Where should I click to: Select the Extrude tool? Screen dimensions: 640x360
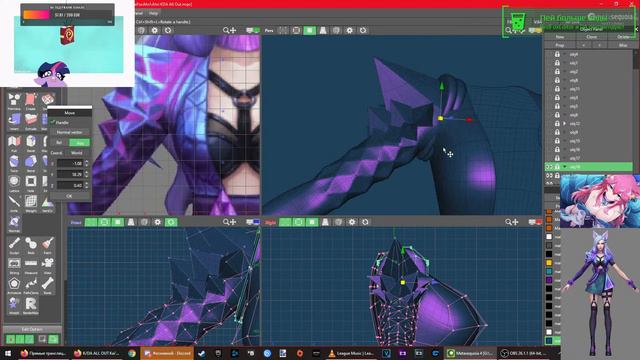click(x=31, y=120)
